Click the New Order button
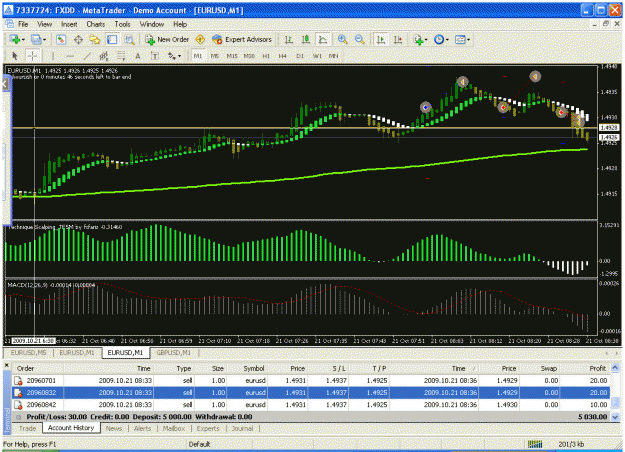Screen dimensions: 625x452 167,39
